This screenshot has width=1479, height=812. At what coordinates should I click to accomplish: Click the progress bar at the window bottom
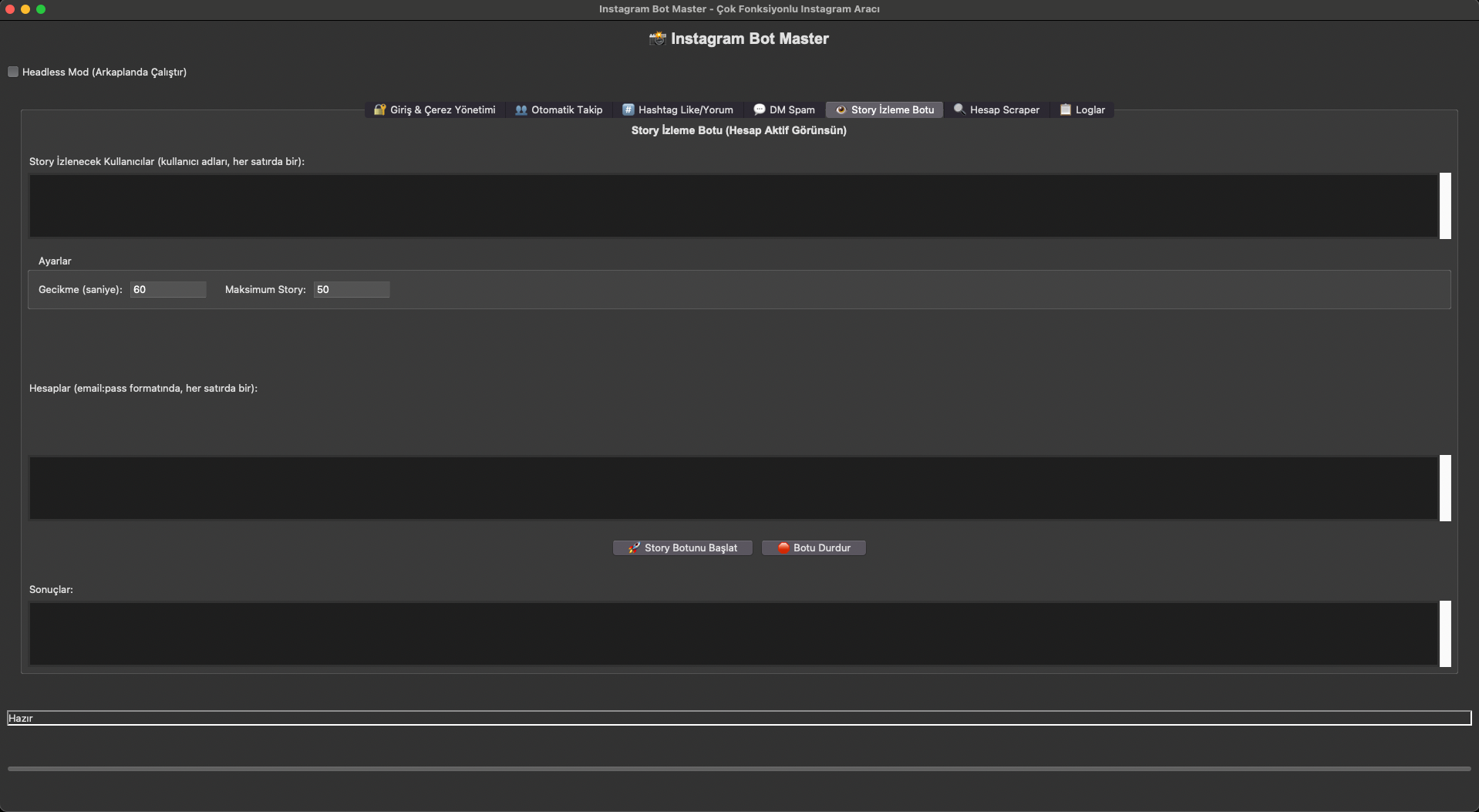(739, 769)
